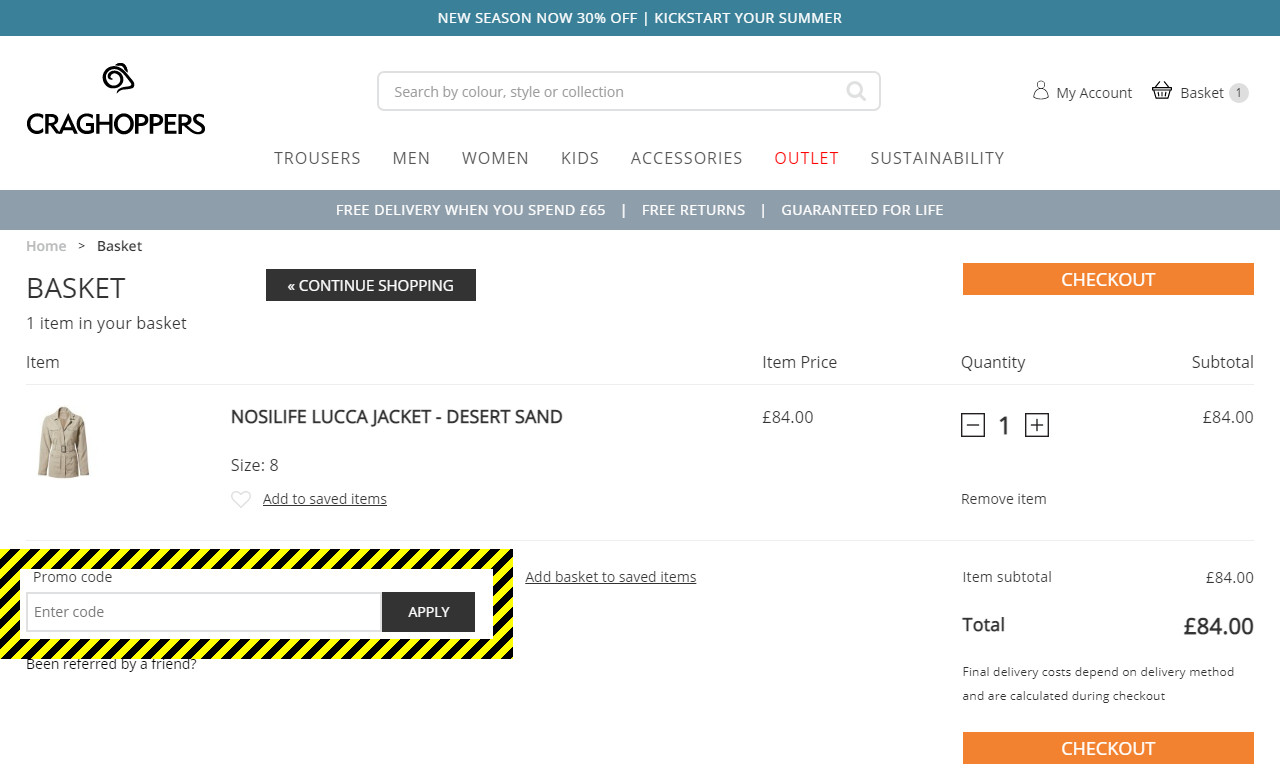Click the Size: 8 text

point(255,465)
